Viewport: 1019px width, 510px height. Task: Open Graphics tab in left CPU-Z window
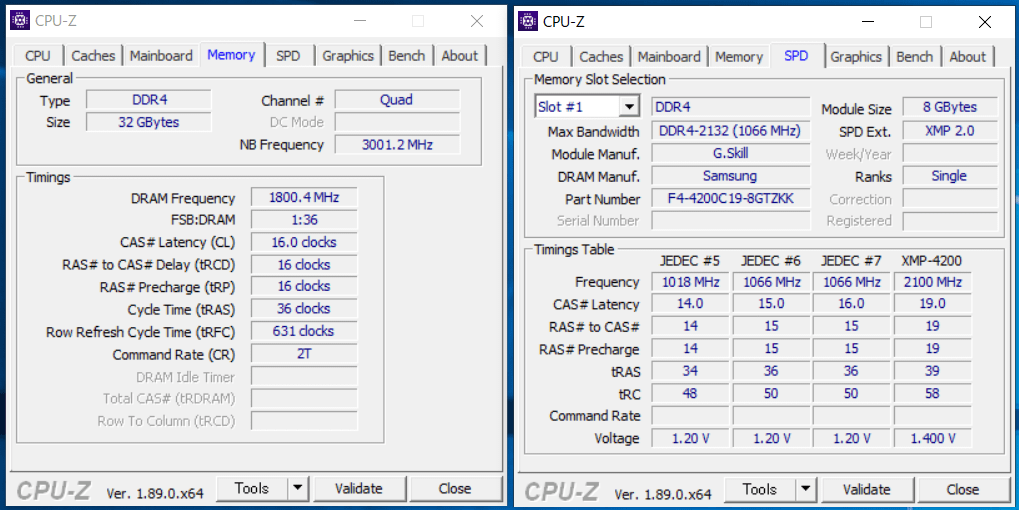tap(348, 56)
